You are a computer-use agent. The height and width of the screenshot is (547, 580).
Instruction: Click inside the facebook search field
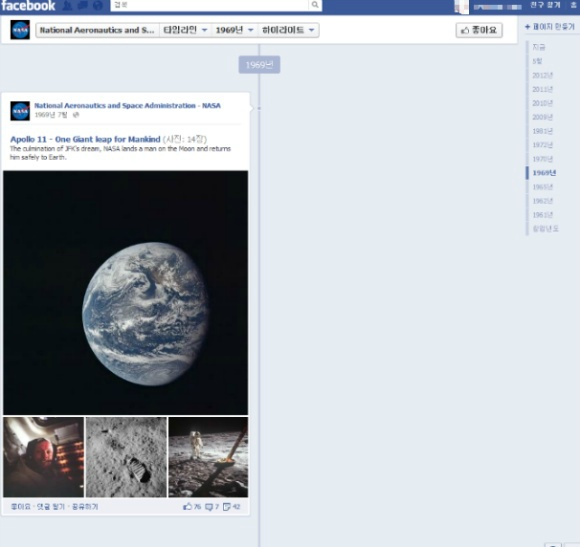[x=209, y=5]
